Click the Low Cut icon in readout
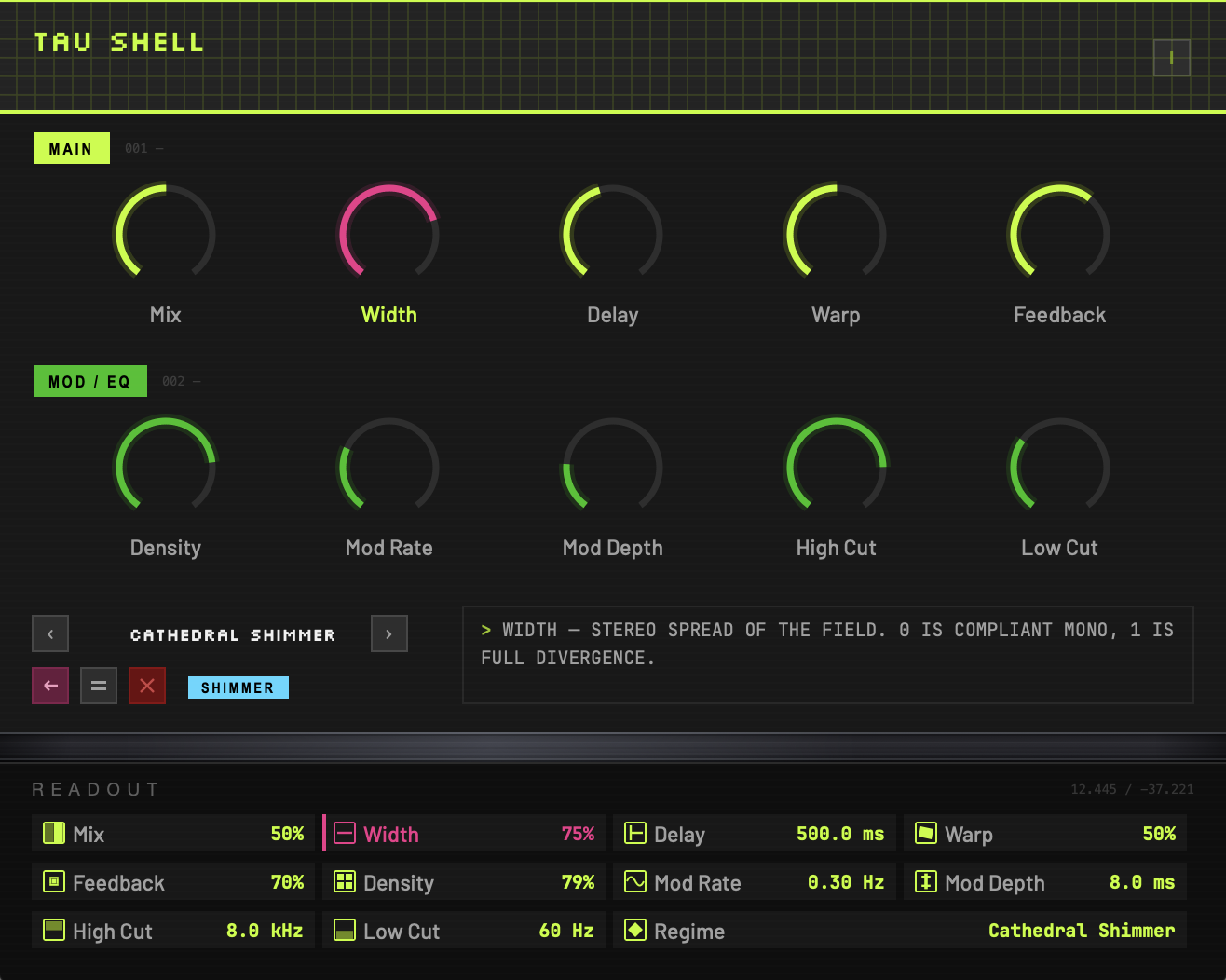 pyautogui.click(x=345, y=930)
